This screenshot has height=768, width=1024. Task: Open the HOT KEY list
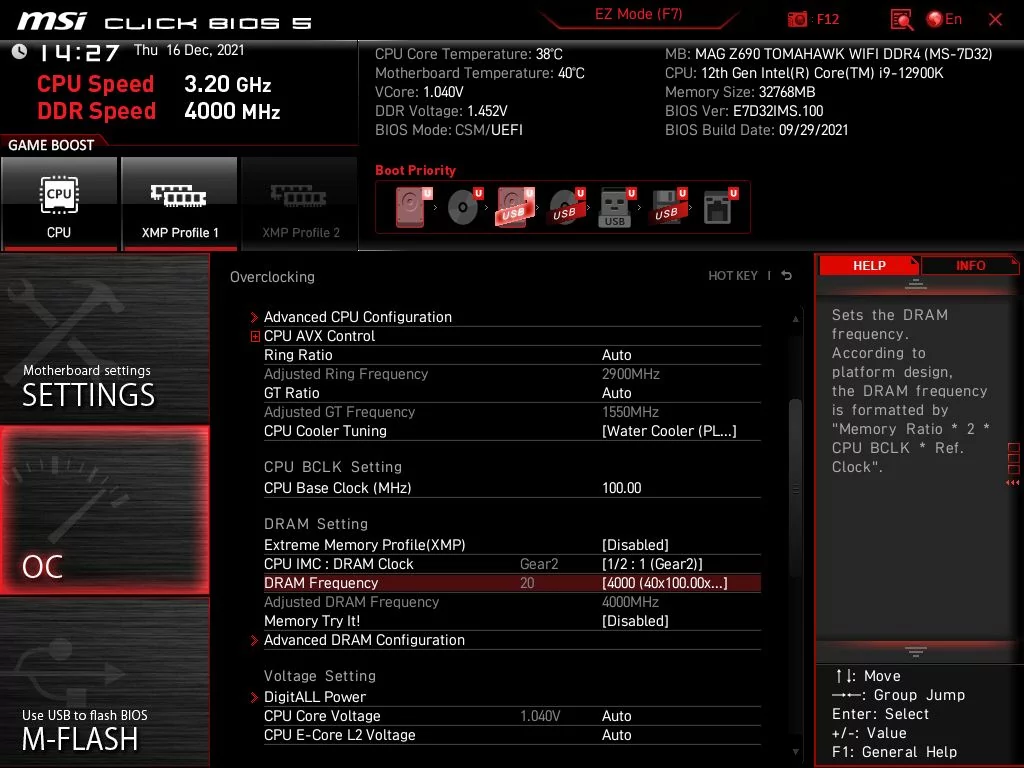point(733,276)
